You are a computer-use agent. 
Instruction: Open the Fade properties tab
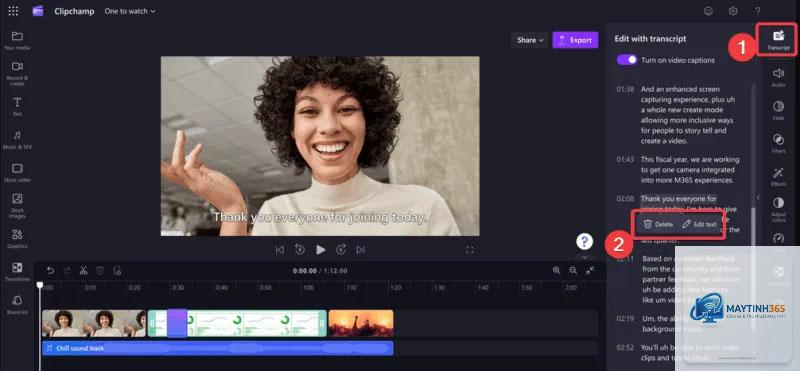pos(779,110)
